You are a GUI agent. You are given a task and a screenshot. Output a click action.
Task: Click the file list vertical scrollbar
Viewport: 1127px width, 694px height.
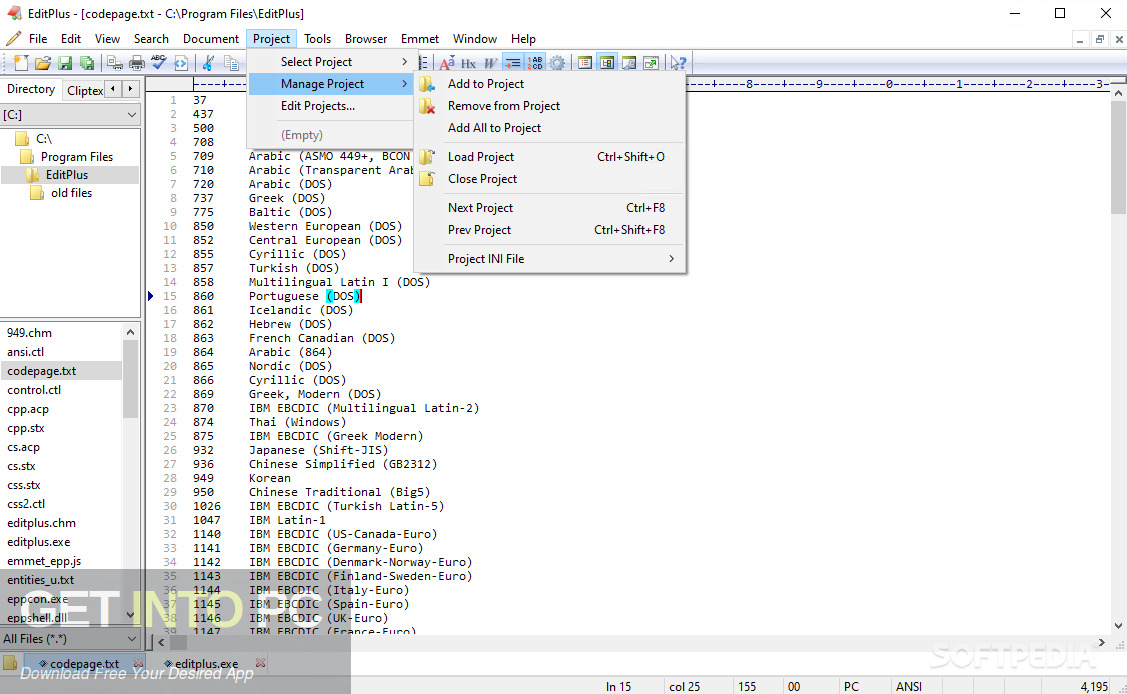point(130,474)
